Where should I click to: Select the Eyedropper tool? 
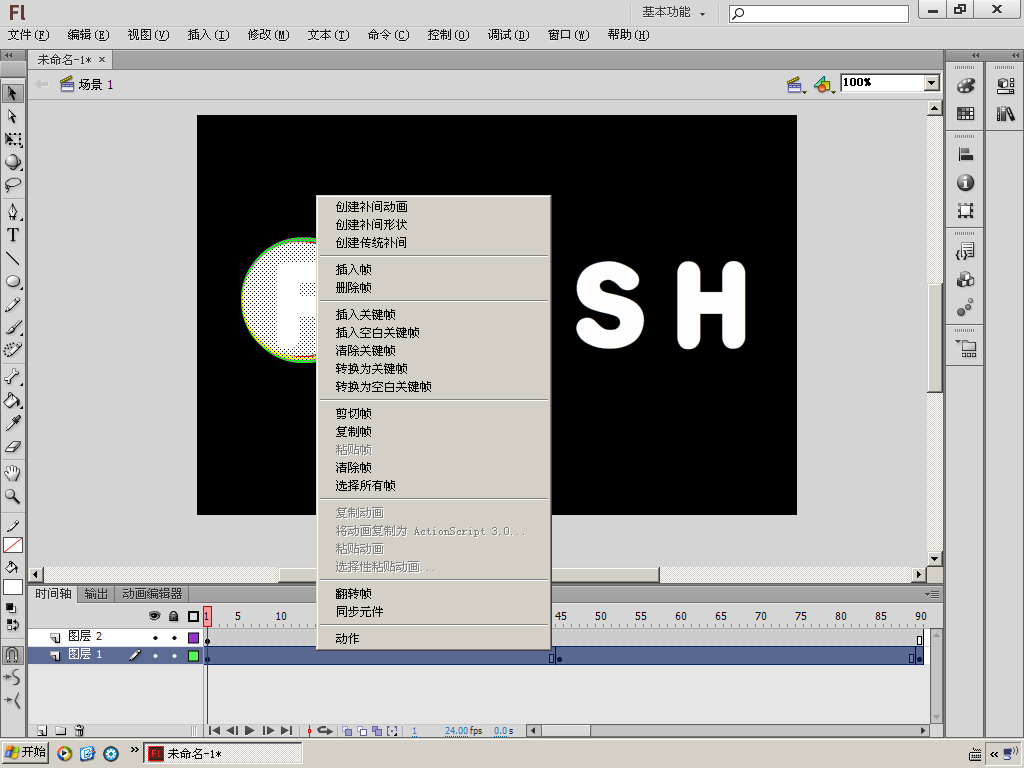pyautogui.click(x=12, y=424)
